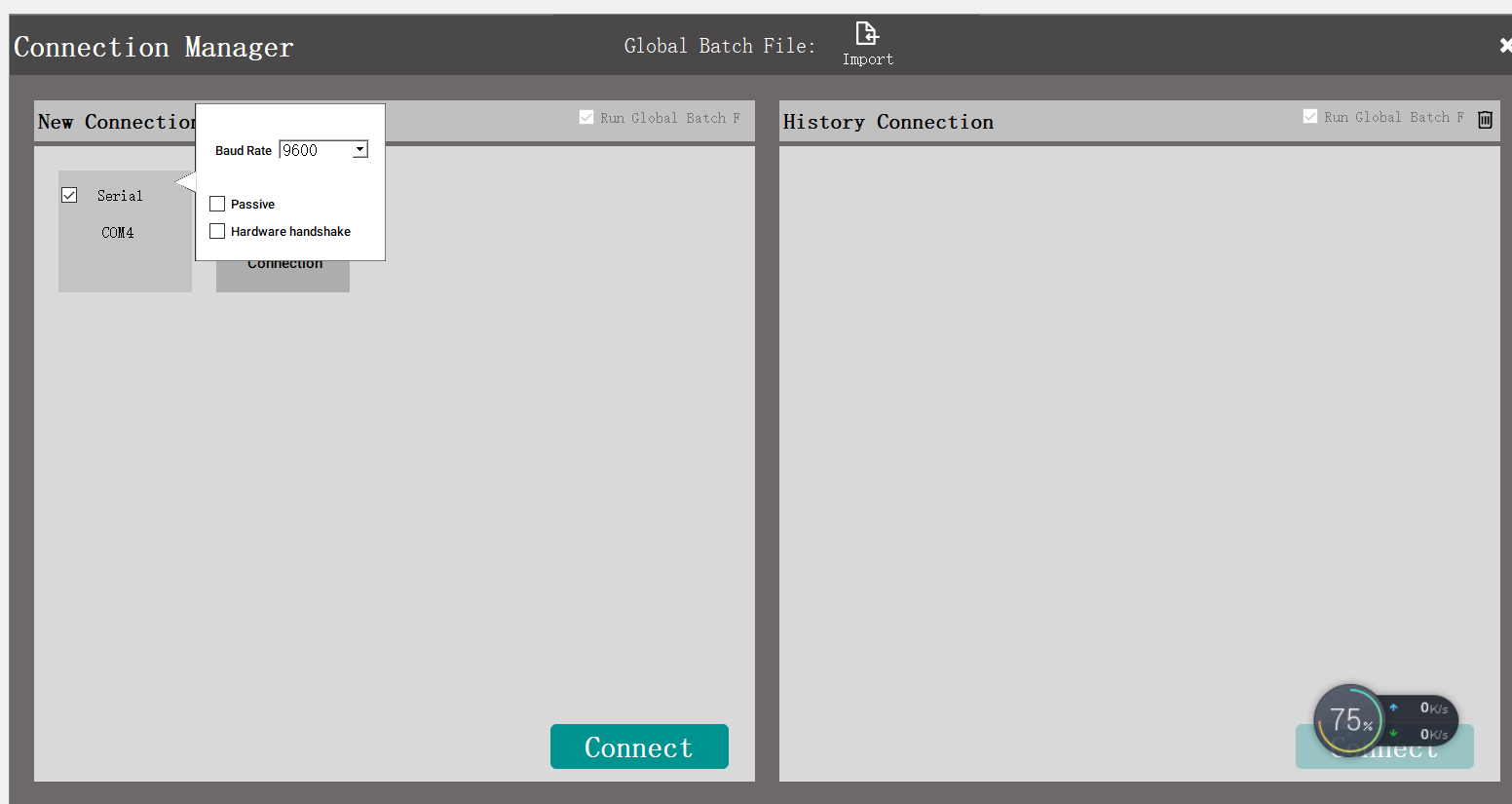Open the 9600 baud rate combo box
1512x804 pixels.
tap(321, 149)
